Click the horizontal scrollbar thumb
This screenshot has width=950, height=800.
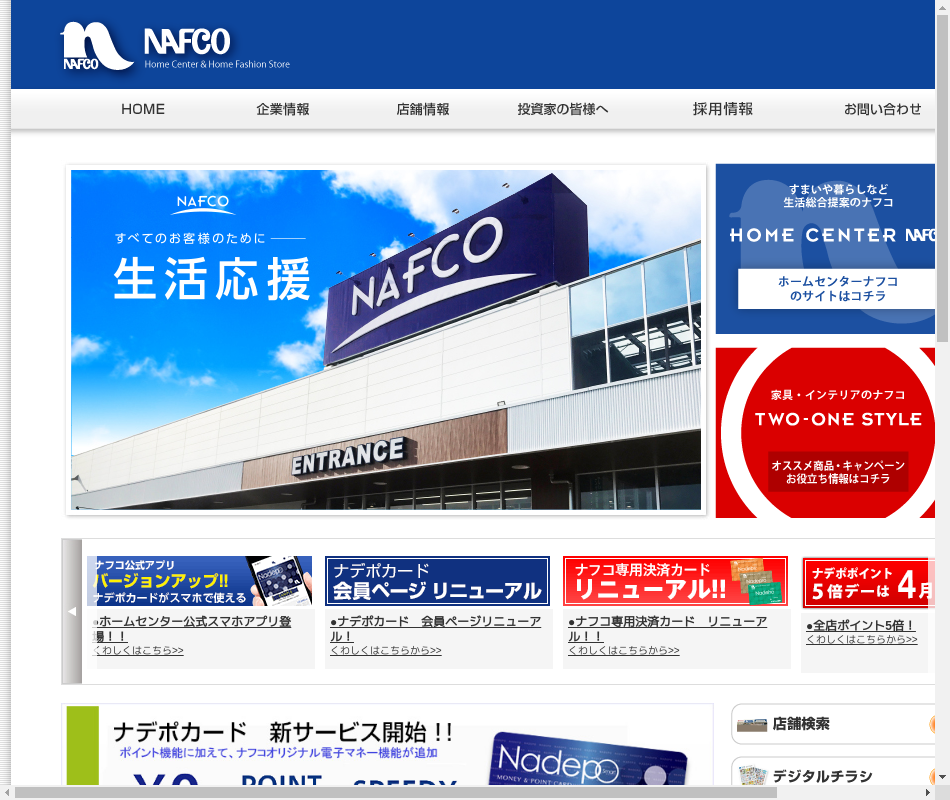pyautogui.click(x=396, y=793)
